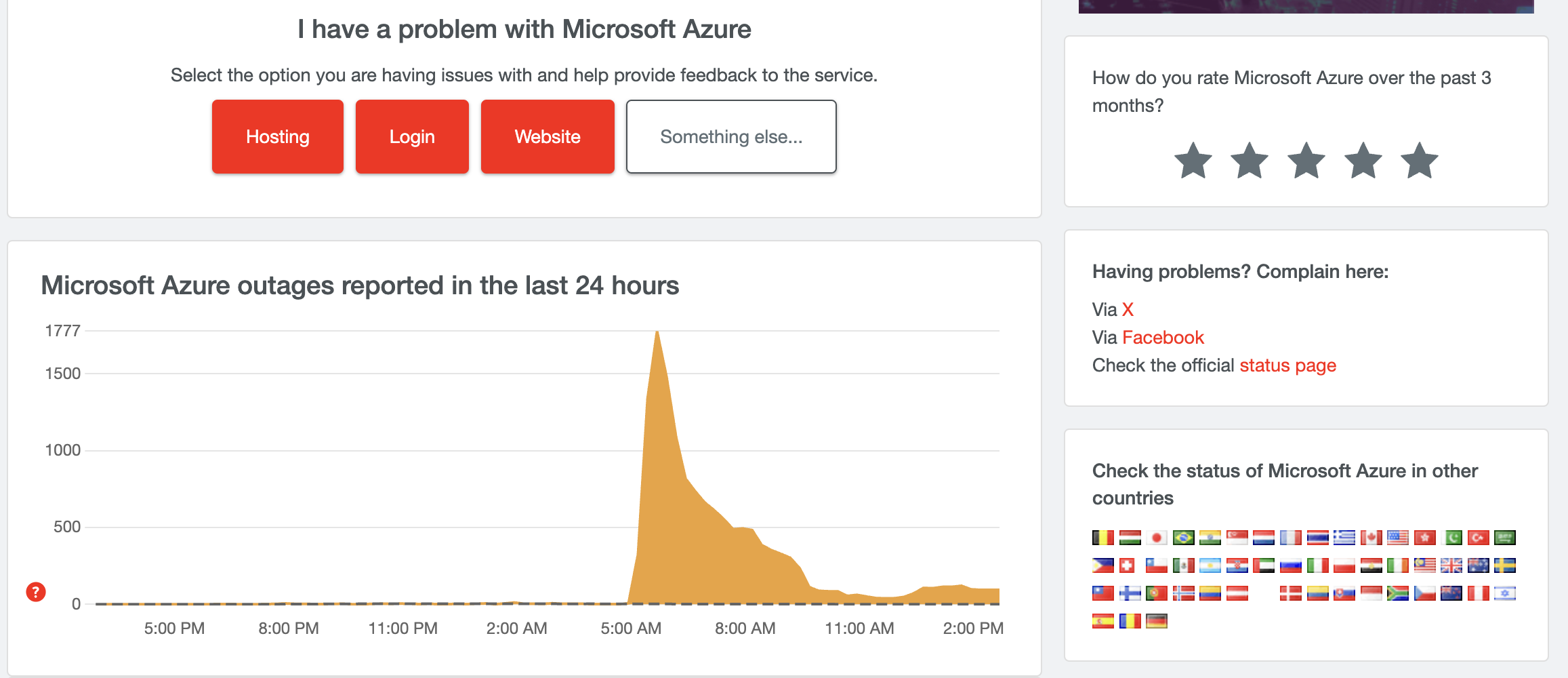Screen dimensions: 1568x678
Task: Open the Facebook complaint link
Action: tap(1163, 337)
